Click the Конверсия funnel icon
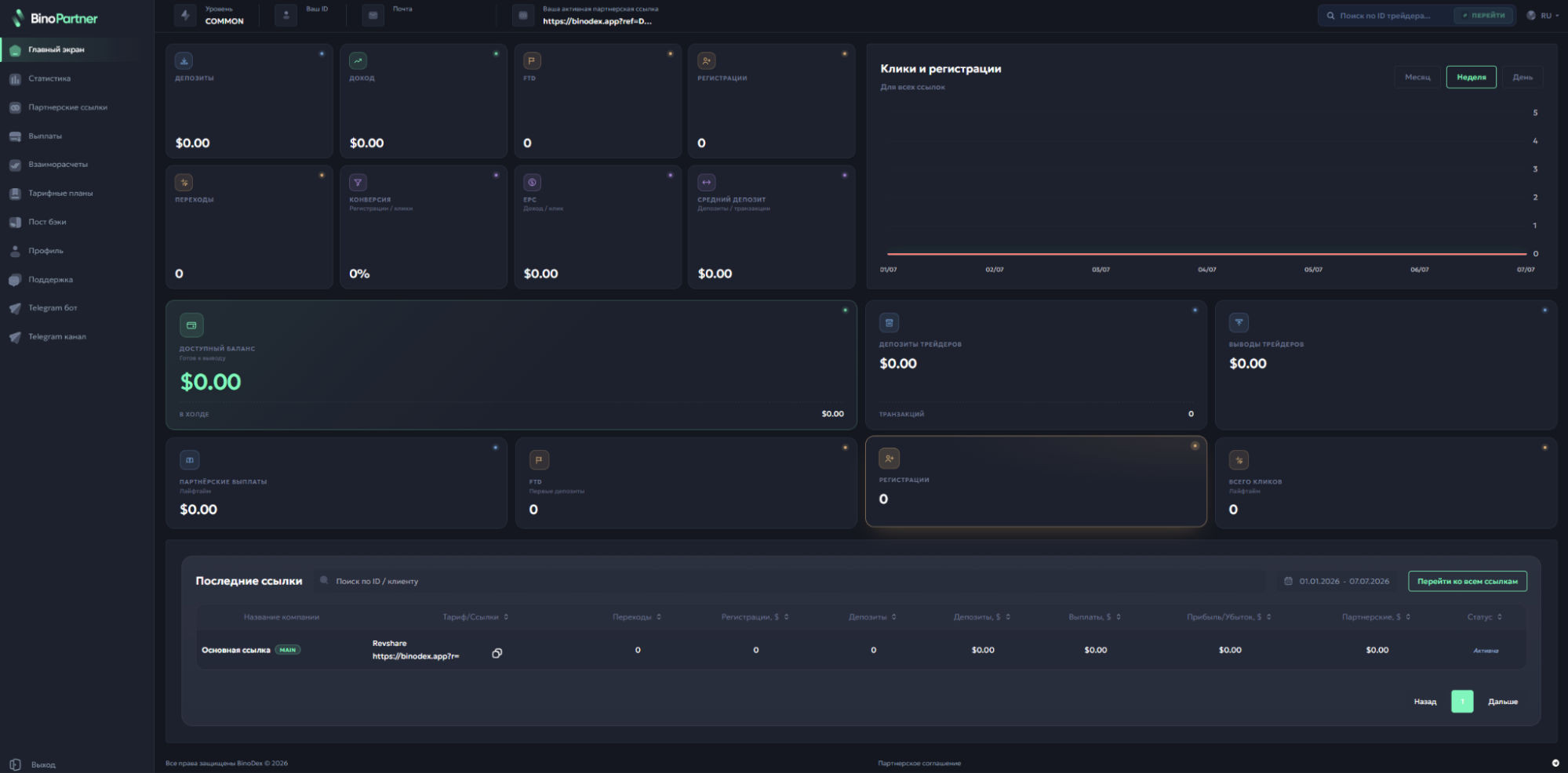The height and width of the screenshot is (773, 1568). tap(358, 183)
